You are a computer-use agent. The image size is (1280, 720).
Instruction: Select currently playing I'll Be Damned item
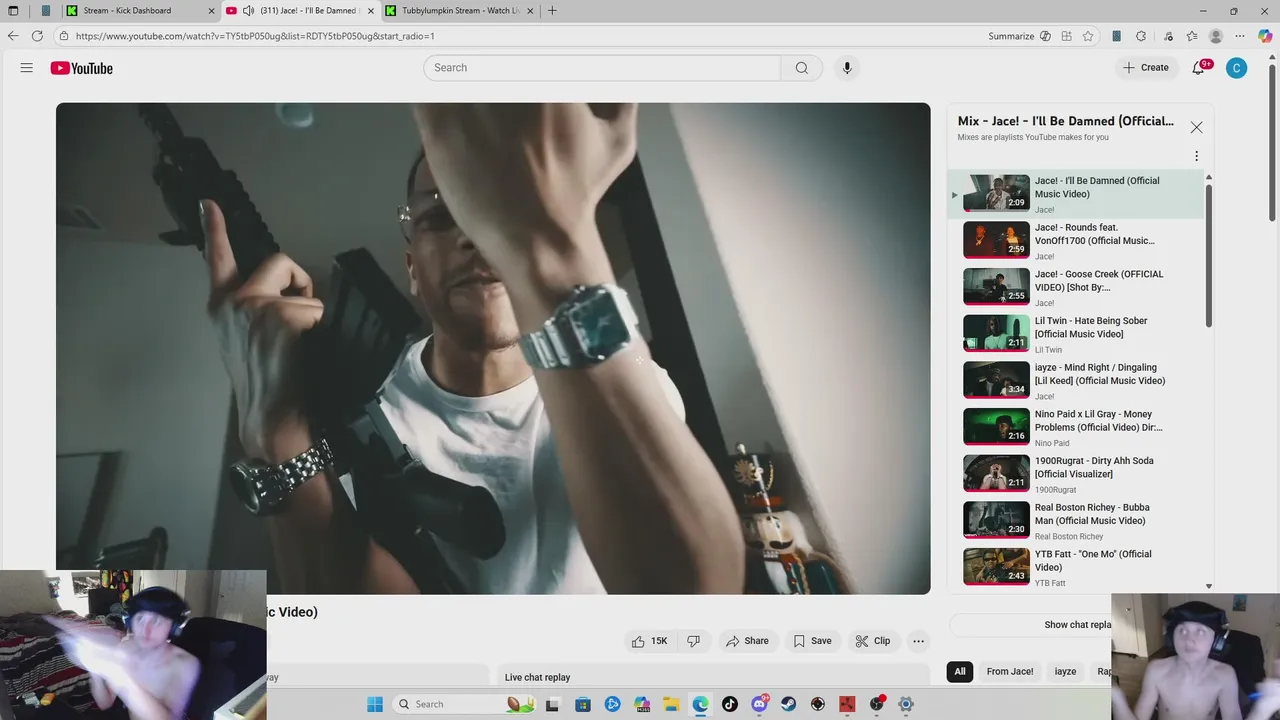click(1075, 194)
